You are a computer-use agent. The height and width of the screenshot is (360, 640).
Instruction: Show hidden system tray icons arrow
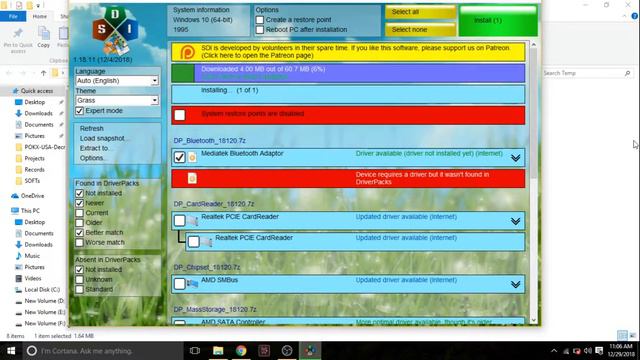tap(554, 351)
